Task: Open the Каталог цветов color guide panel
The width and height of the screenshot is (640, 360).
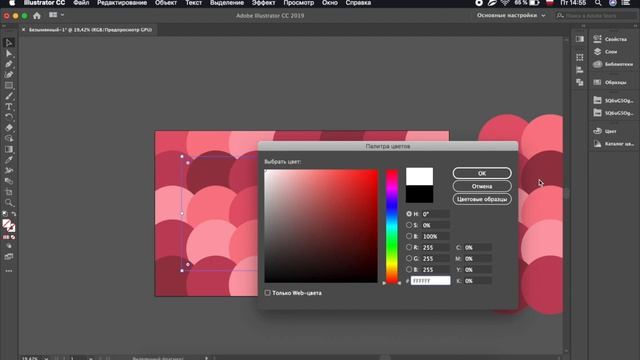Action: click(613, 144)
